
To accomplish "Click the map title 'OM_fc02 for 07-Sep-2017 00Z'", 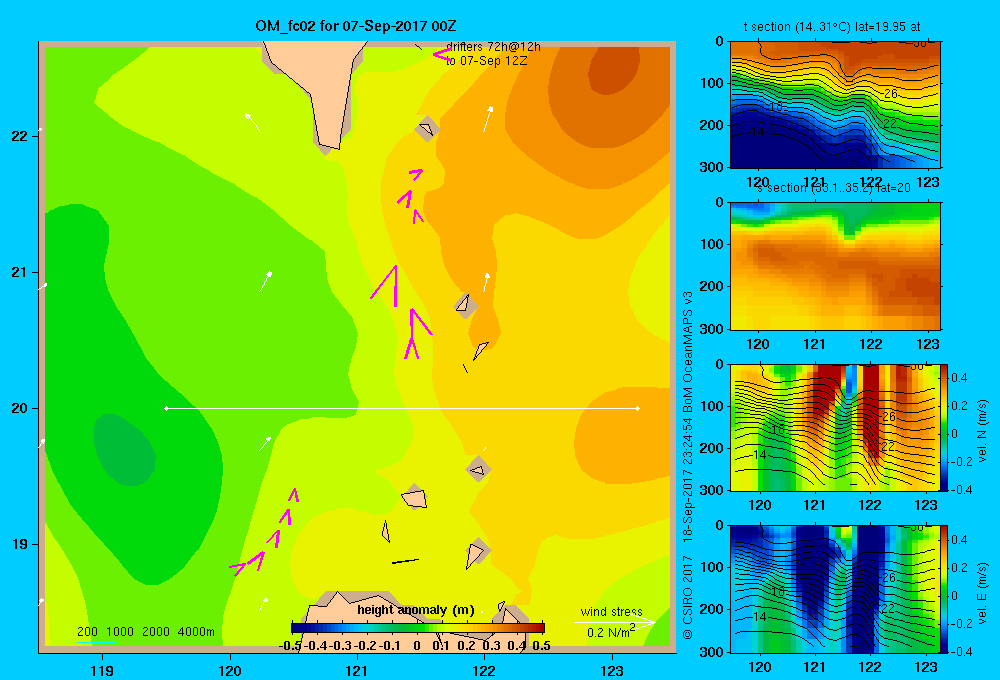I will [355, 26].
